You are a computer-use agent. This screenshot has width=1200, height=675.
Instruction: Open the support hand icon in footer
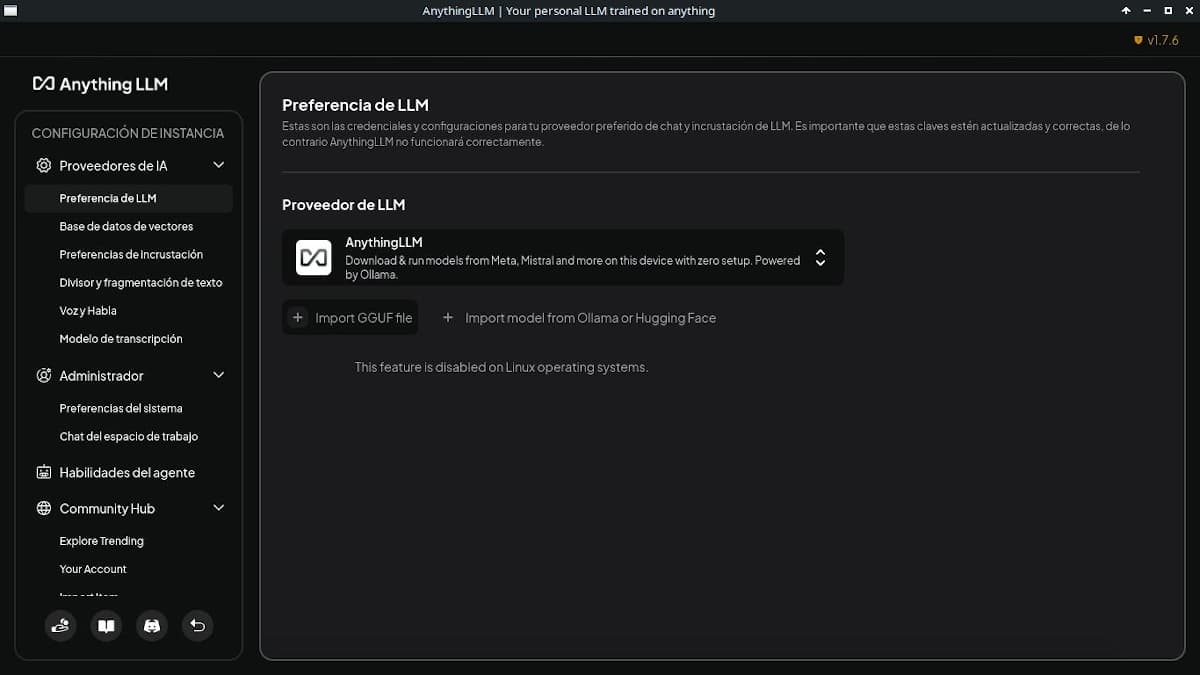(x=60, y=626)
